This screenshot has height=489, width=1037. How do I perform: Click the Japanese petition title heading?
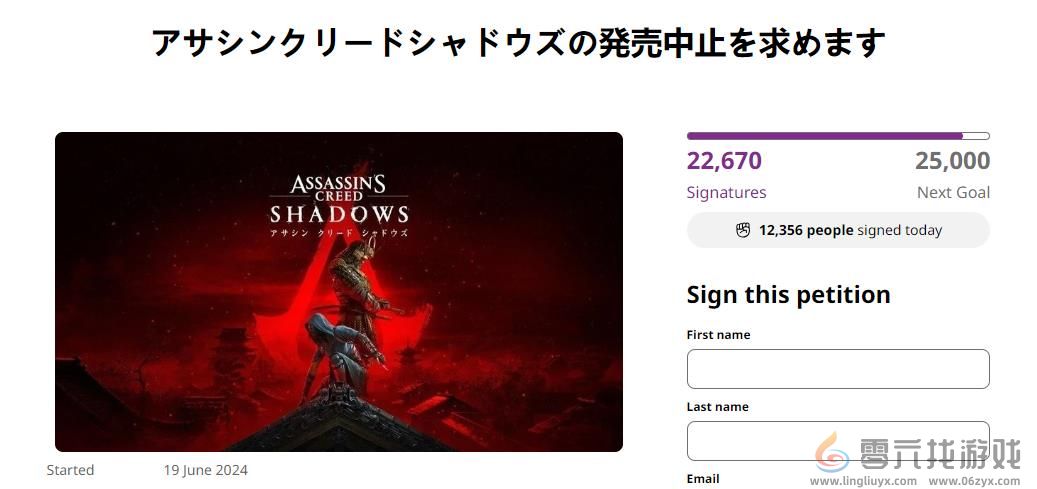click(x=518, y=43)
